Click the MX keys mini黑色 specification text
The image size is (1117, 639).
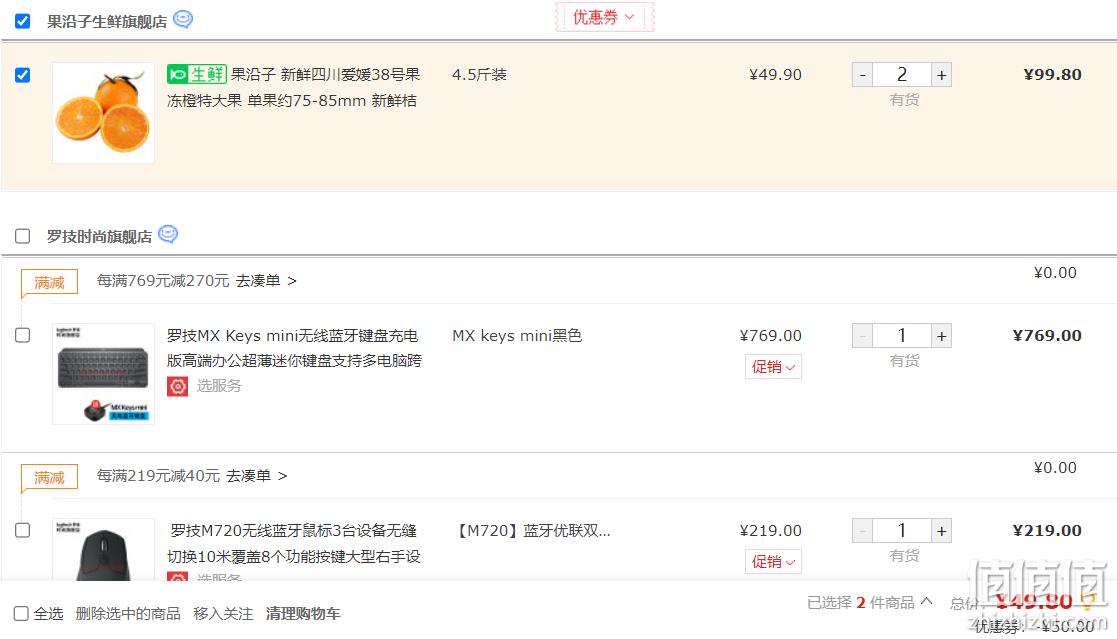[x=517, y=336]
